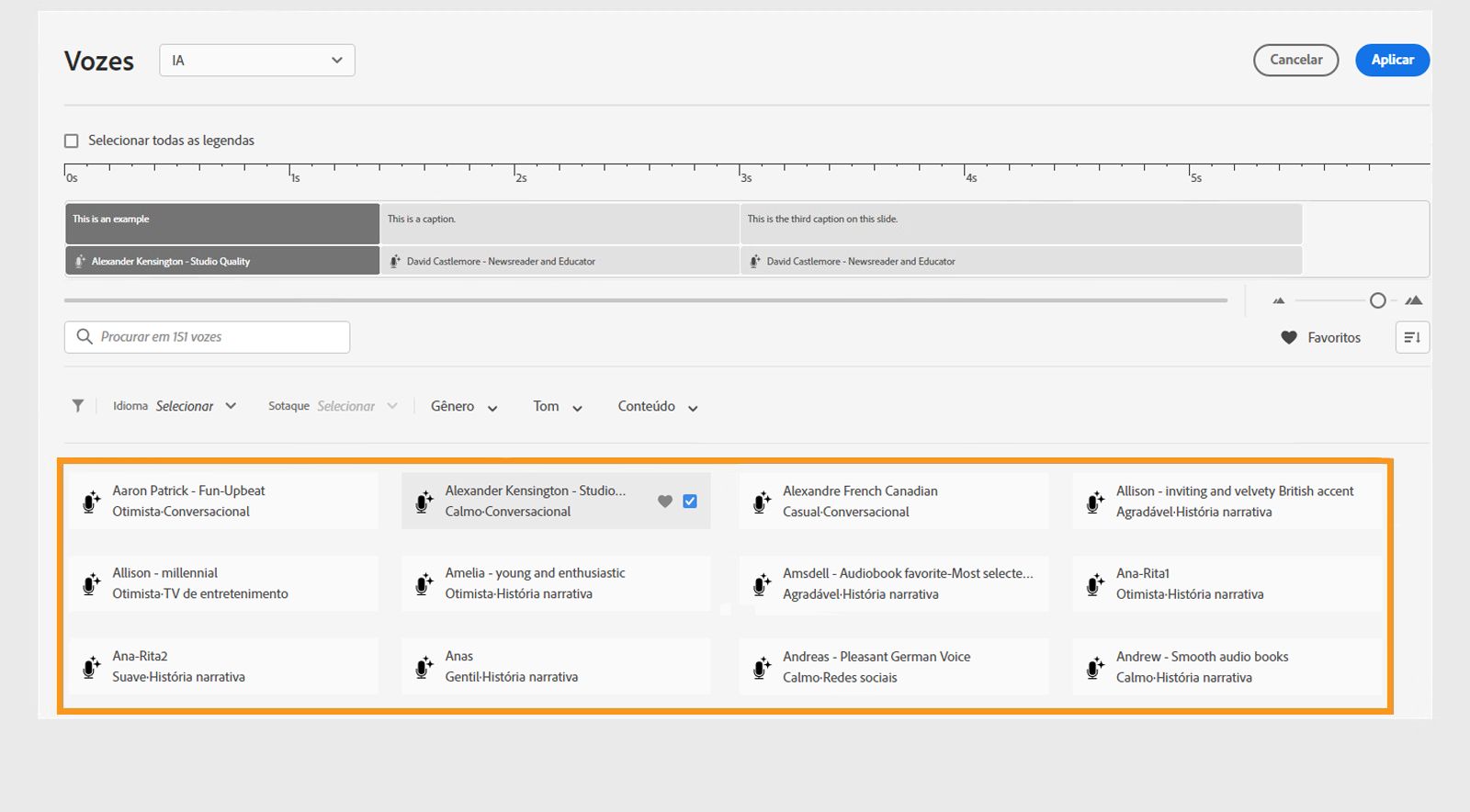1470x812 pixels.
Task: Click the Andreas German Voice icon
Action: pos(762,667)
